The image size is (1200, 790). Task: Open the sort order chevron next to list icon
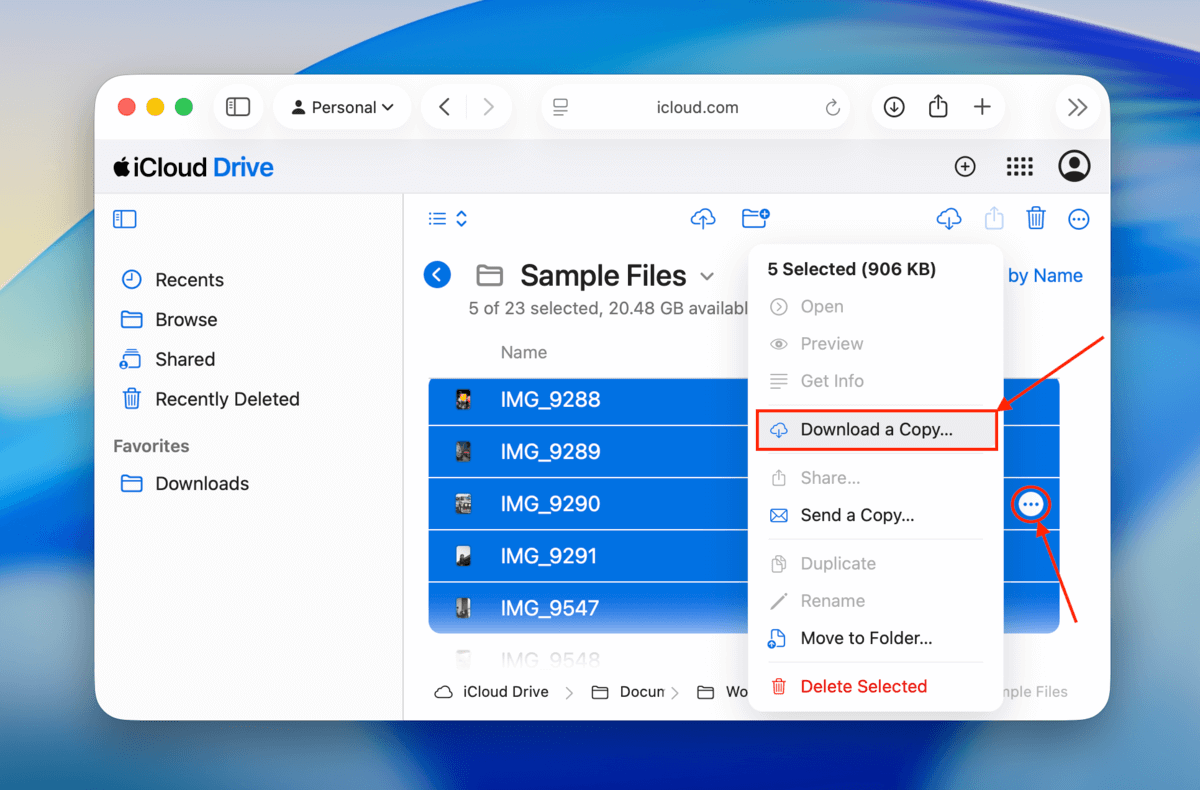pyautogui.click(x=459, y=218)
